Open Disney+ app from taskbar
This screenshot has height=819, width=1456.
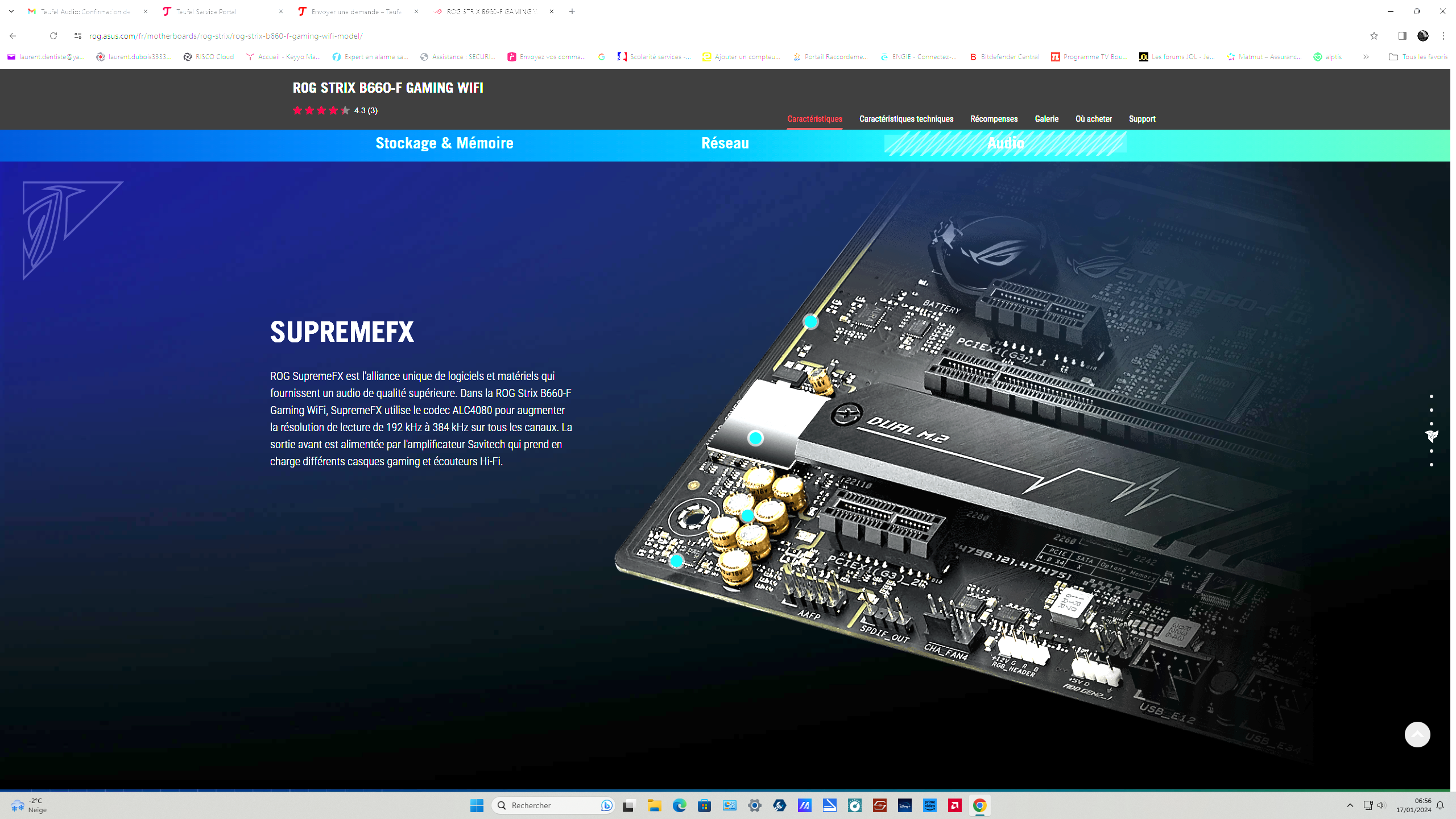[904, 805]
